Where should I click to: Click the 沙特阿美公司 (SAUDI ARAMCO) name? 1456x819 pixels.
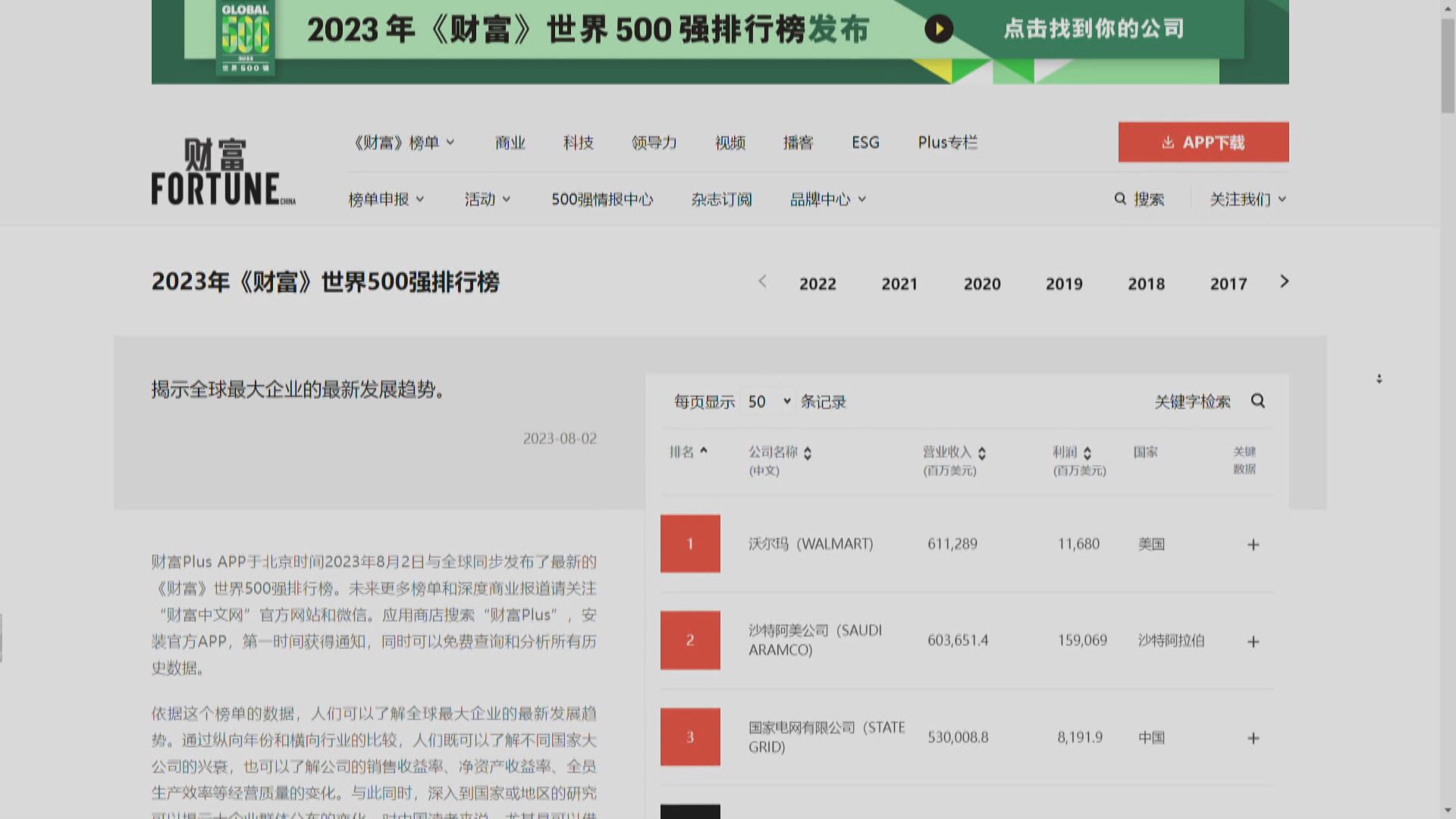pos(815,640)
